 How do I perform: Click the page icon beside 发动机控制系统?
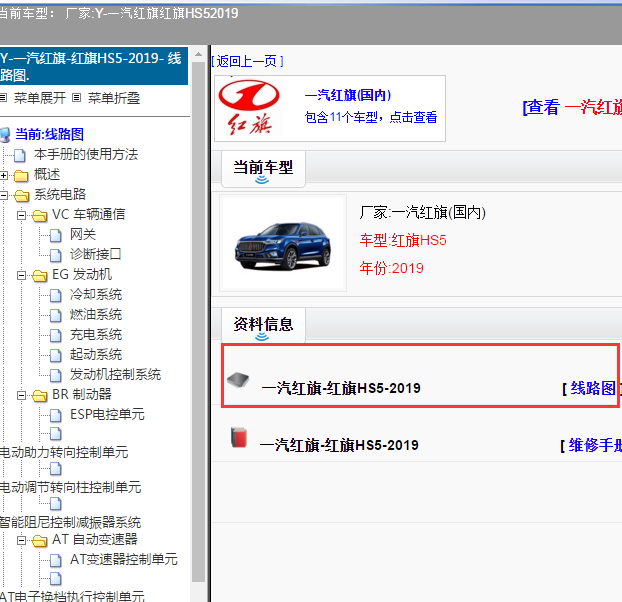click(x=56, y=375)
